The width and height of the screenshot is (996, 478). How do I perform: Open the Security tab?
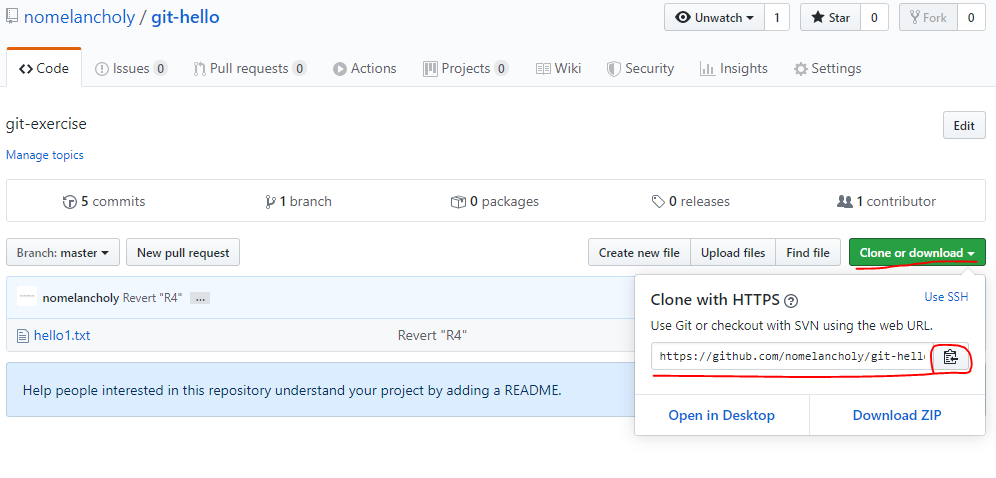click(640, 69)
